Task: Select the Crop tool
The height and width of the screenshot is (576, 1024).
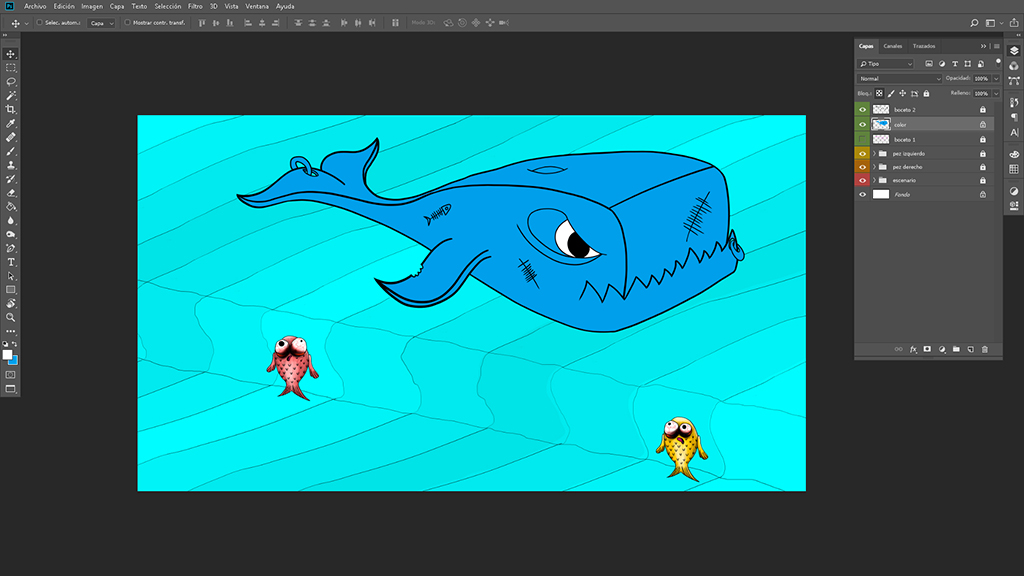Action: click(x=11, y=109)
